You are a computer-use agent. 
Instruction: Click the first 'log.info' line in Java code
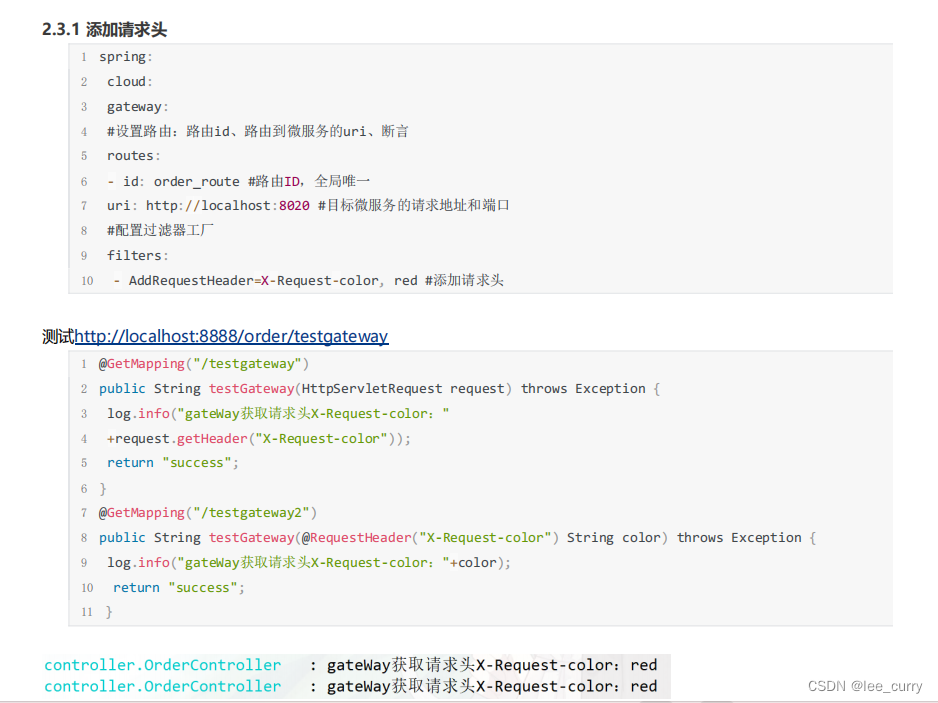pyautogui.click(x=278, y=414)
